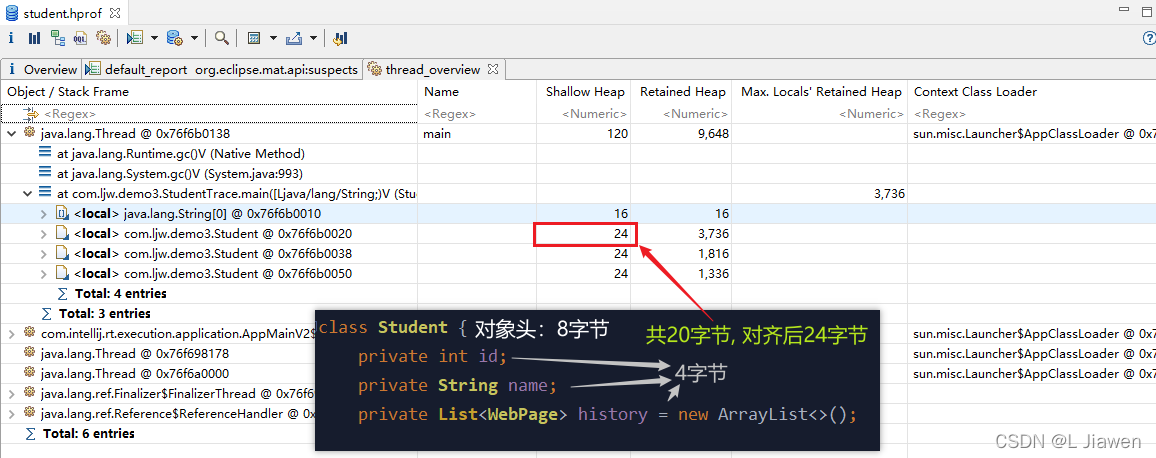Image resolution: width=1156 pixels, height=458 pixels.
Task: Click the gear icon for ReferenceHandler thread
Action: 29,414
